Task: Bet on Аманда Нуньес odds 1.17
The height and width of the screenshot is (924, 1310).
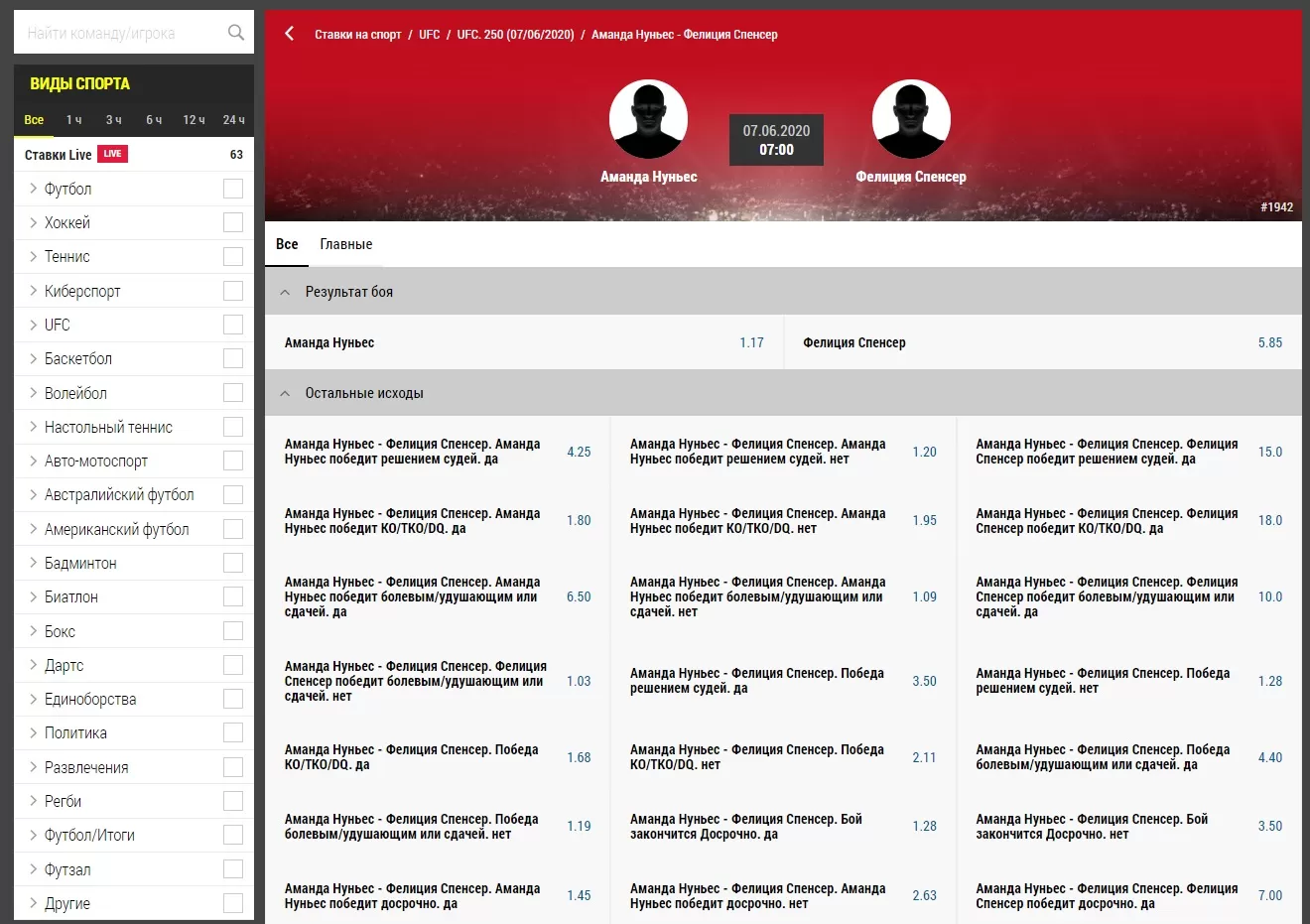Action: pos(751,342)
